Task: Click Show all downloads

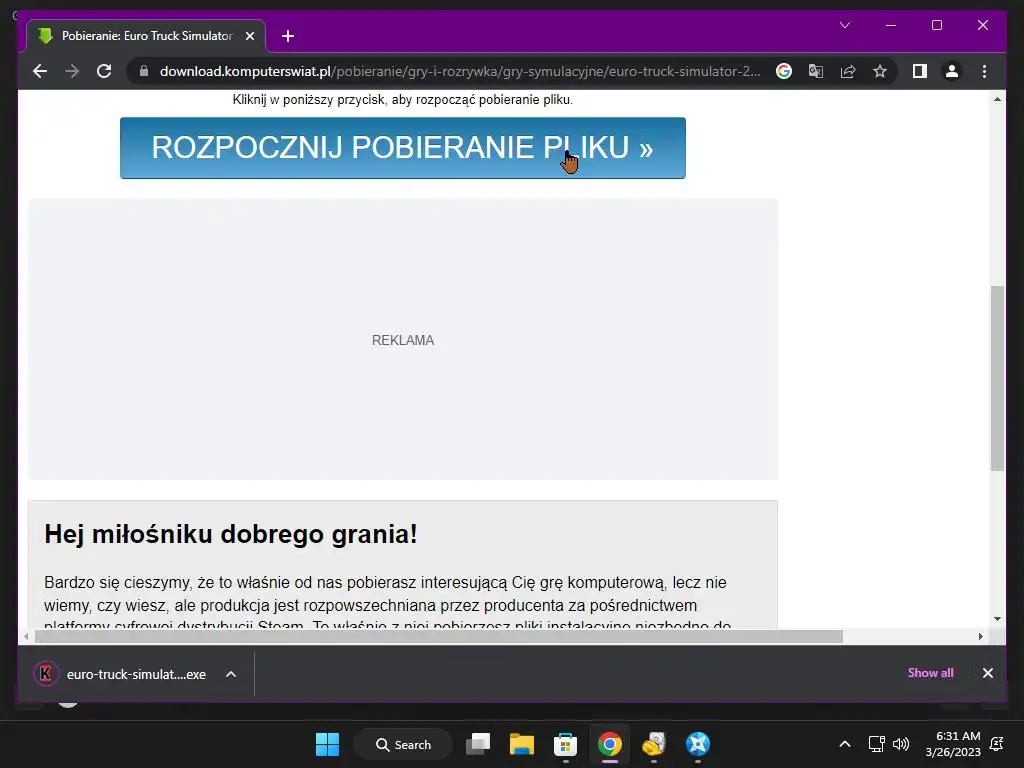Action: 930,673
